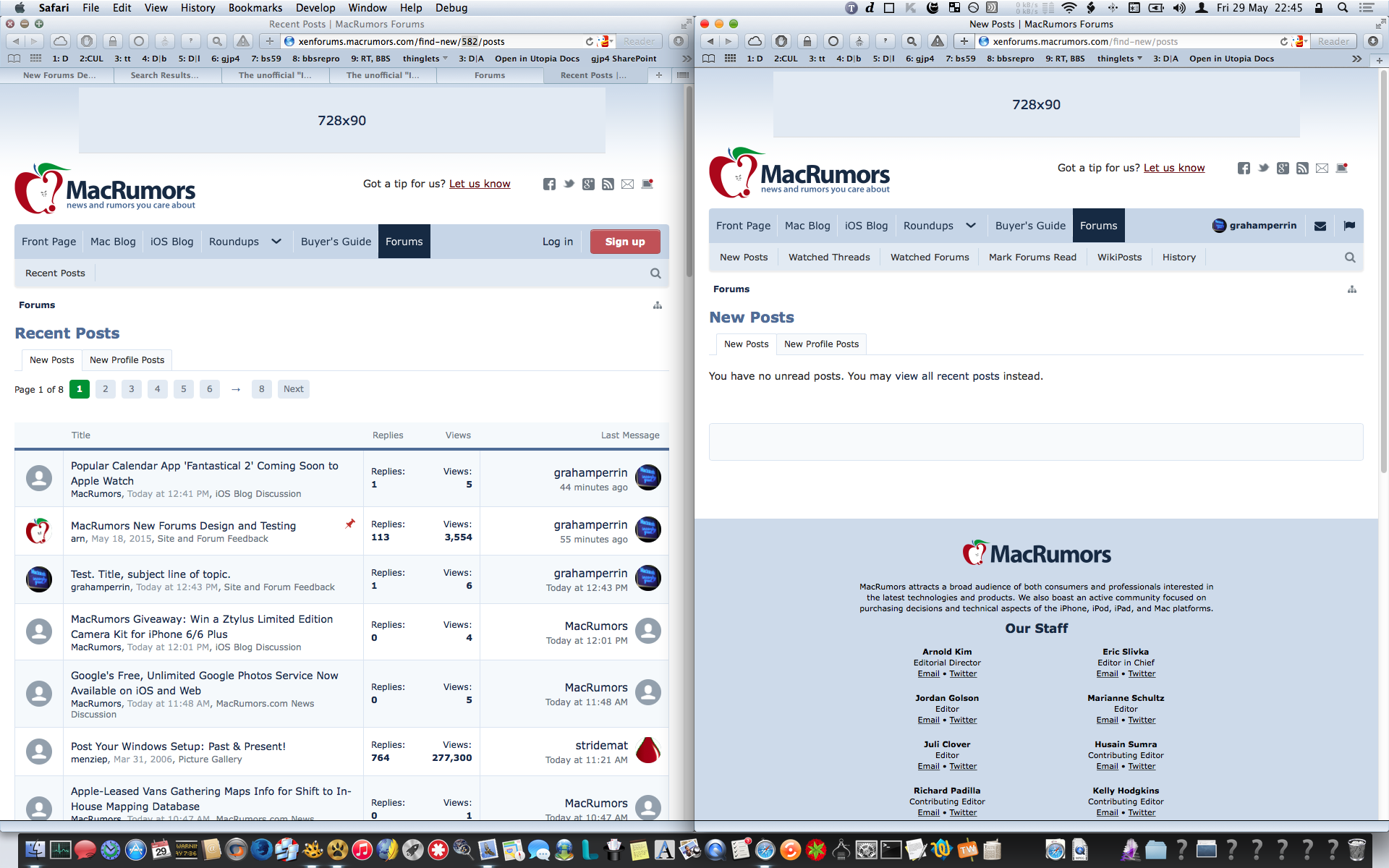1389x868 pixels.
Task: Open Arnold Kim's Twitter link
Action: click(963, 674)
